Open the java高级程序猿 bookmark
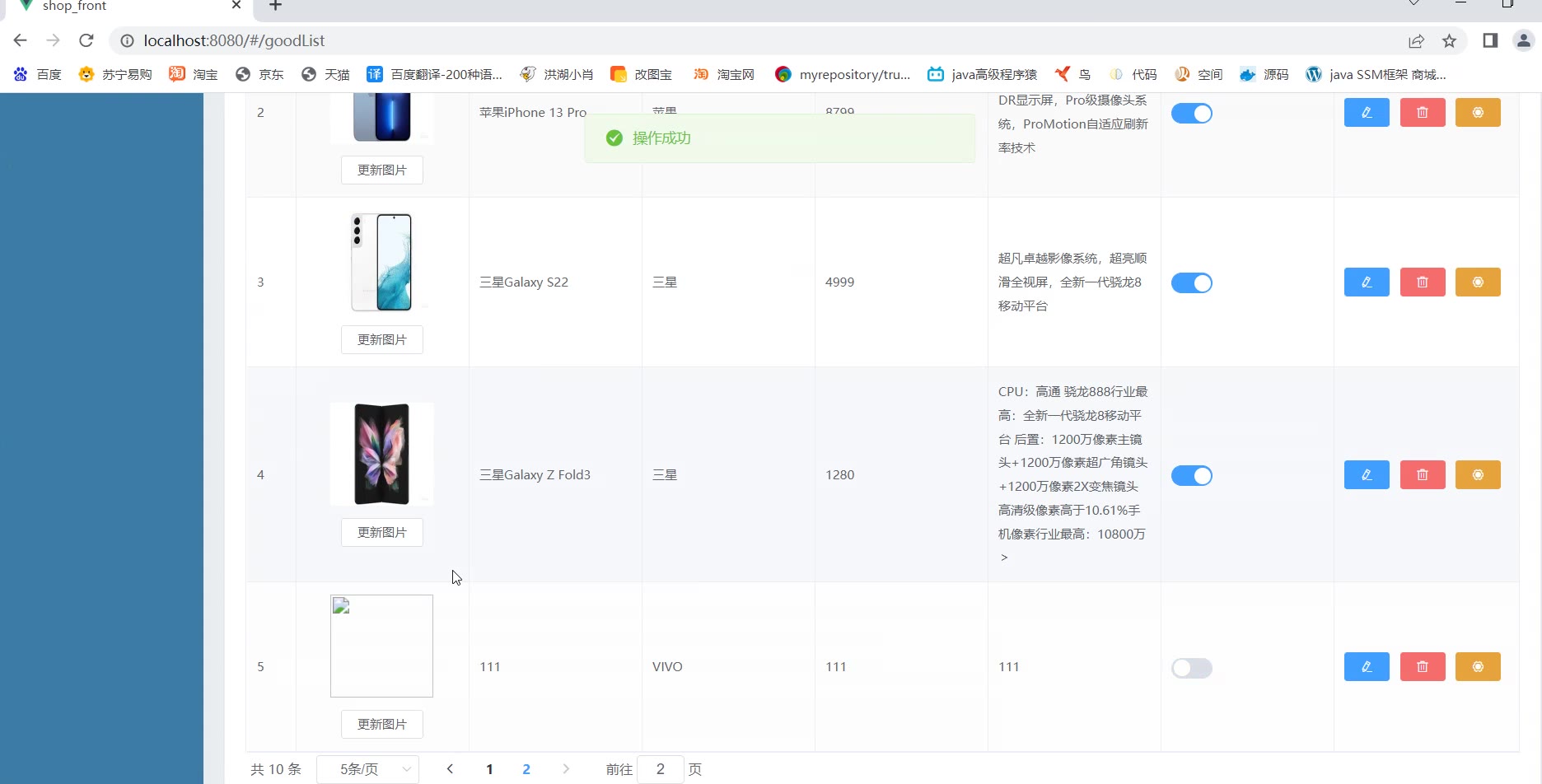This screenshot has width=1542, height=784. coord(982,75)
